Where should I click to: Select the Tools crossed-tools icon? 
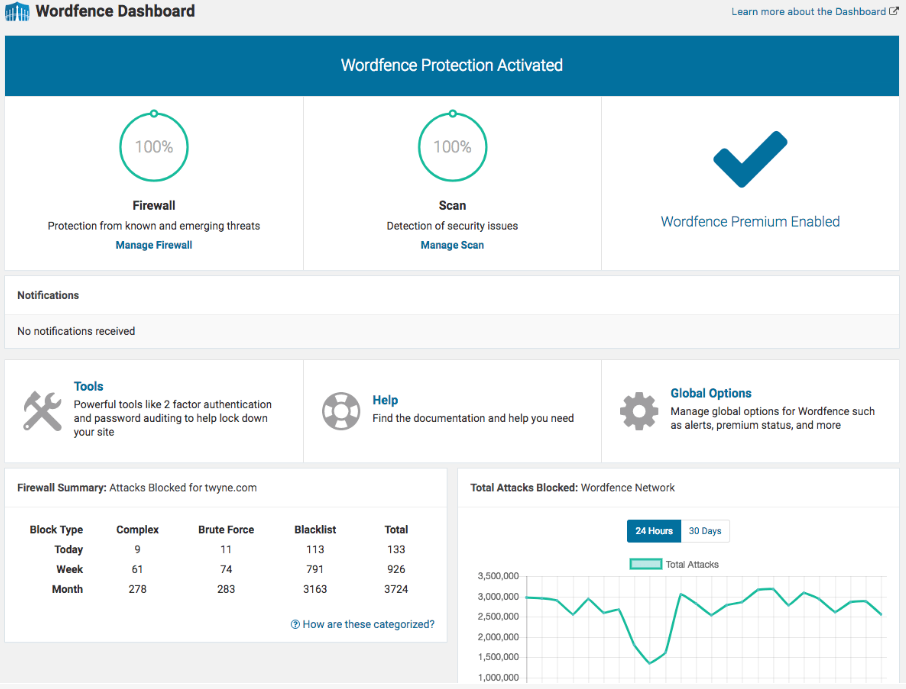pyautogui.click(x=42, y=410)
